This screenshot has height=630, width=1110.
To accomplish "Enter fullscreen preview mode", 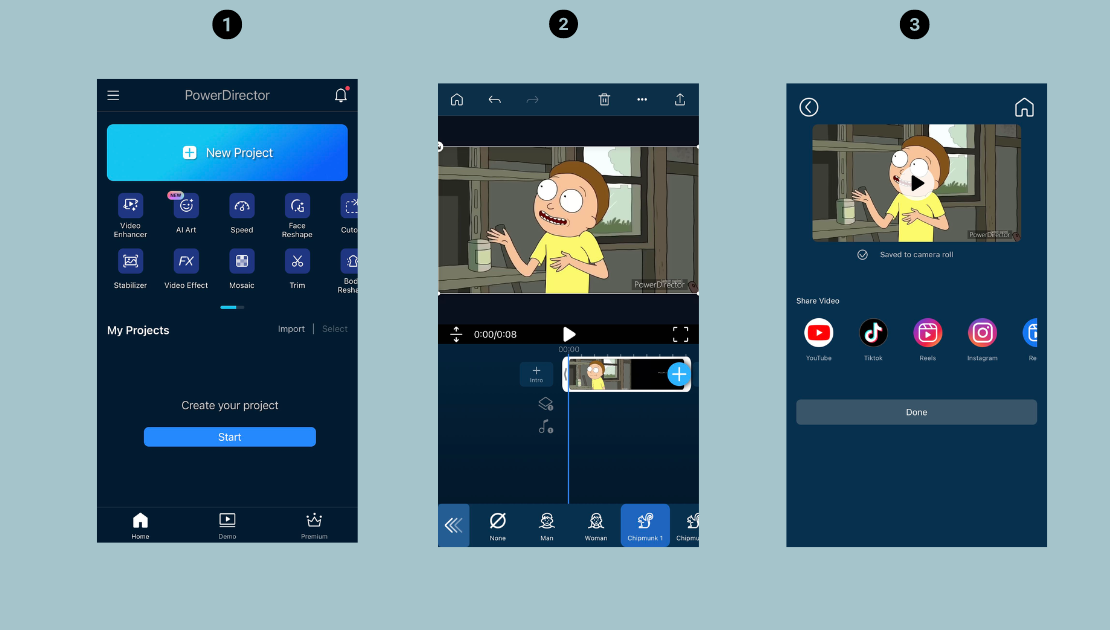I will pos(680,334).
